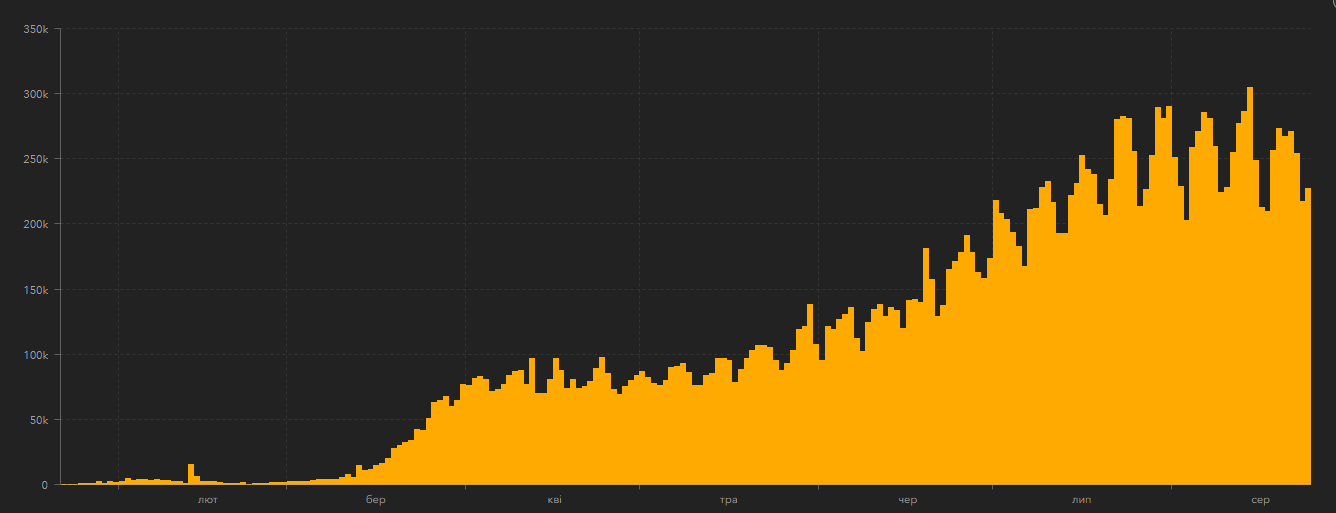Select the isolated spike bar before 'лют'
The image size is (1336, 513).
(x=191, y=474)
